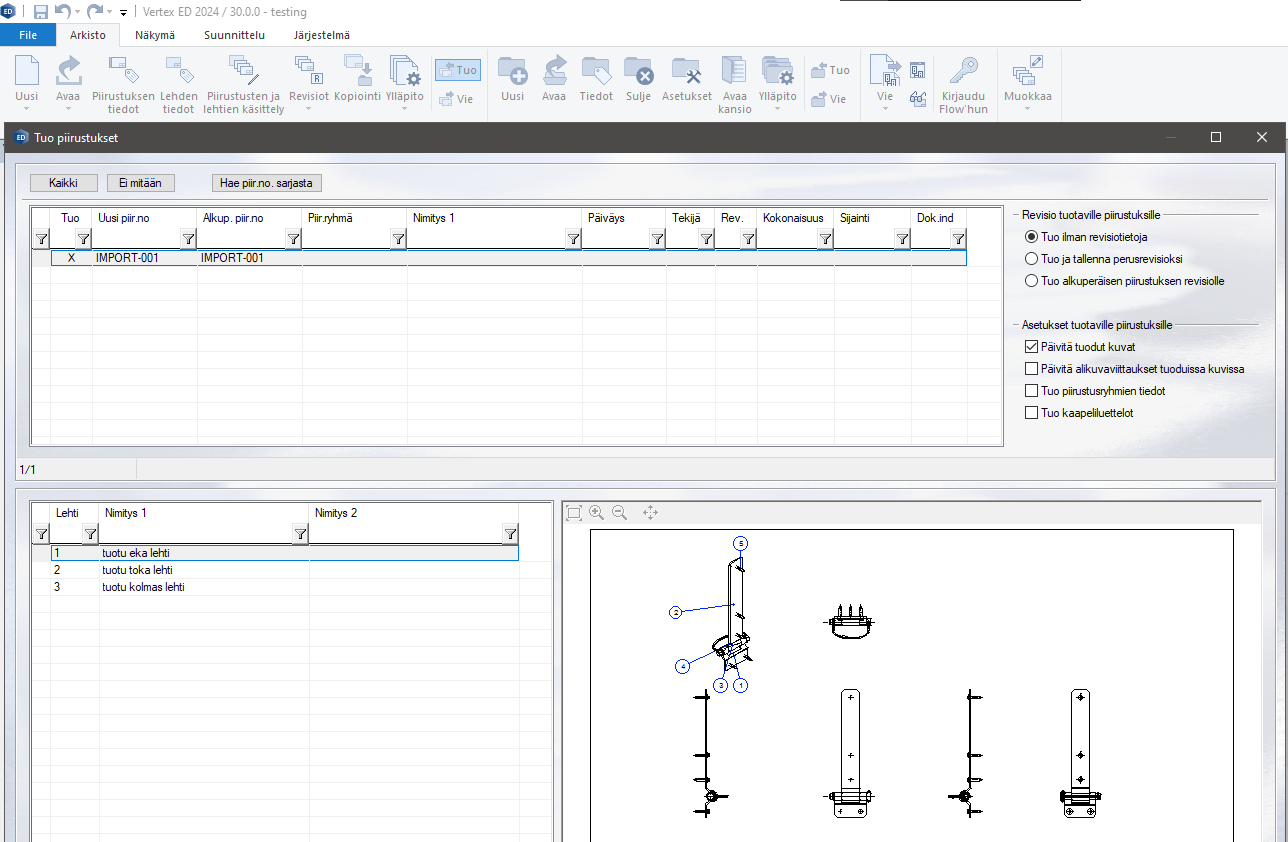Uncheck Päivitä tuodut kuvat checkbox

[1032, 347]
